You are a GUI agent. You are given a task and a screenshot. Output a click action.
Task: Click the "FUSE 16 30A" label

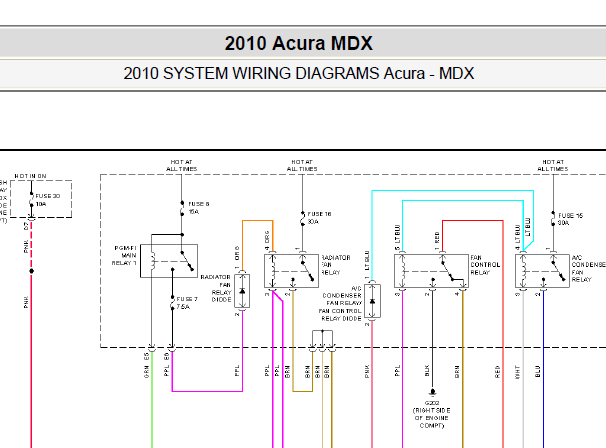319,218
